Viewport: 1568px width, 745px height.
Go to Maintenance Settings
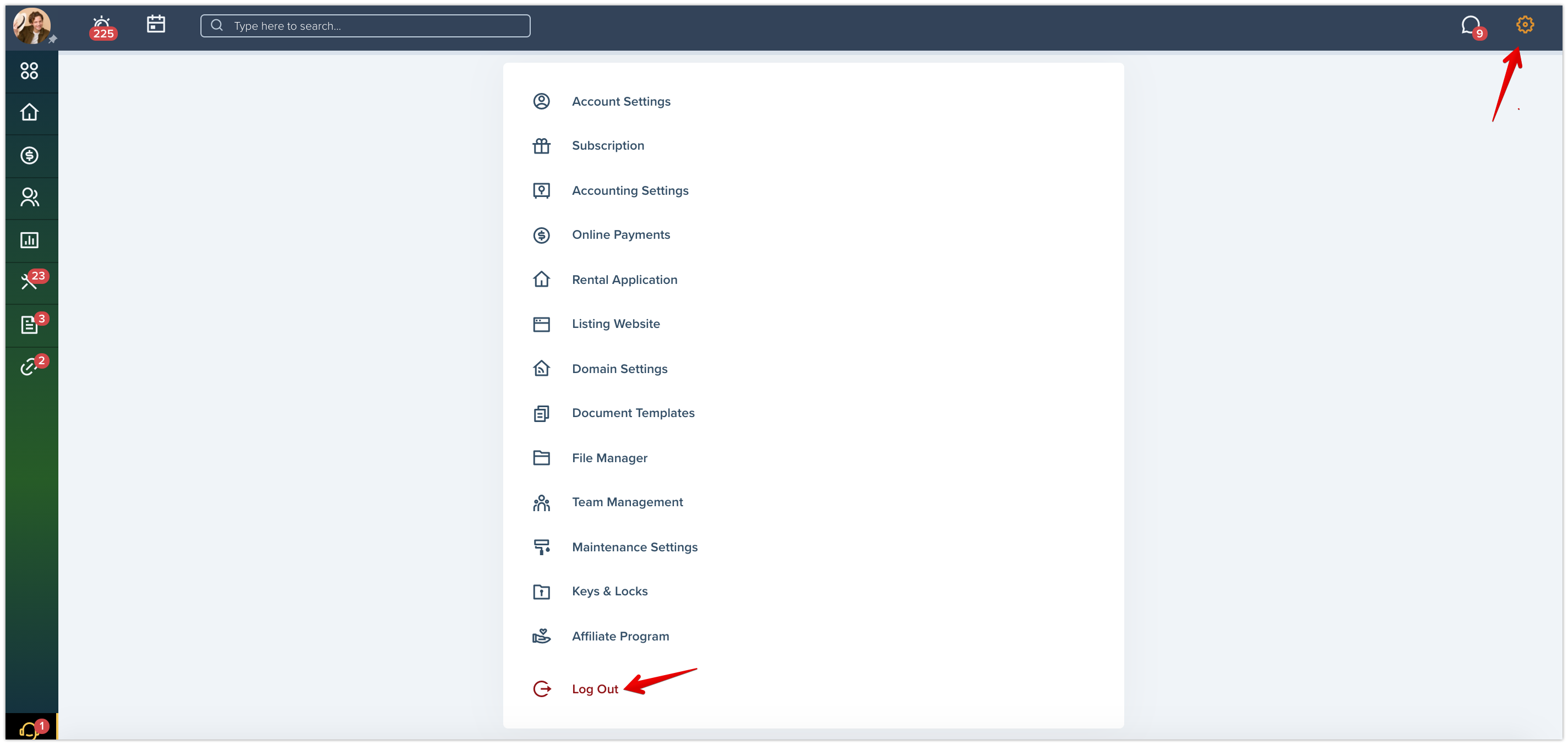coord(635,547)
